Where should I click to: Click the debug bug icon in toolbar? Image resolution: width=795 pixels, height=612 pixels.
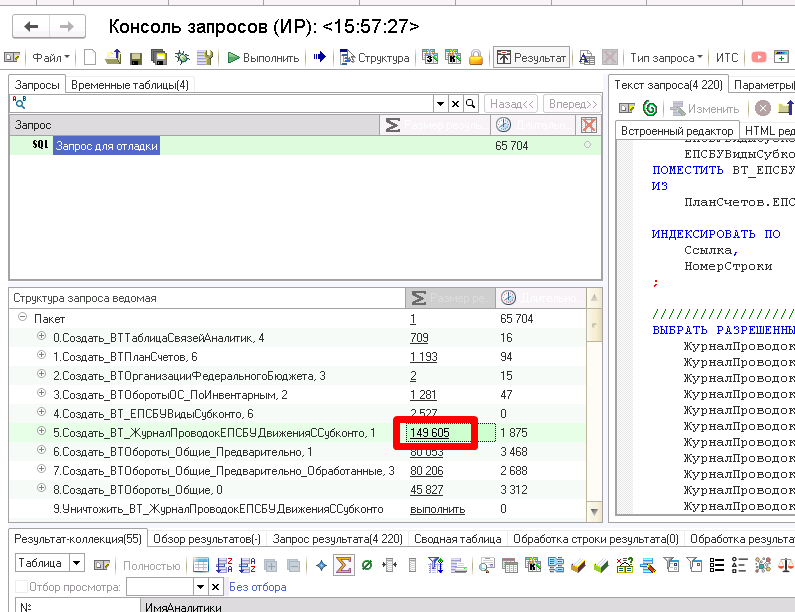pyautogui.click(x=181, y=58)
